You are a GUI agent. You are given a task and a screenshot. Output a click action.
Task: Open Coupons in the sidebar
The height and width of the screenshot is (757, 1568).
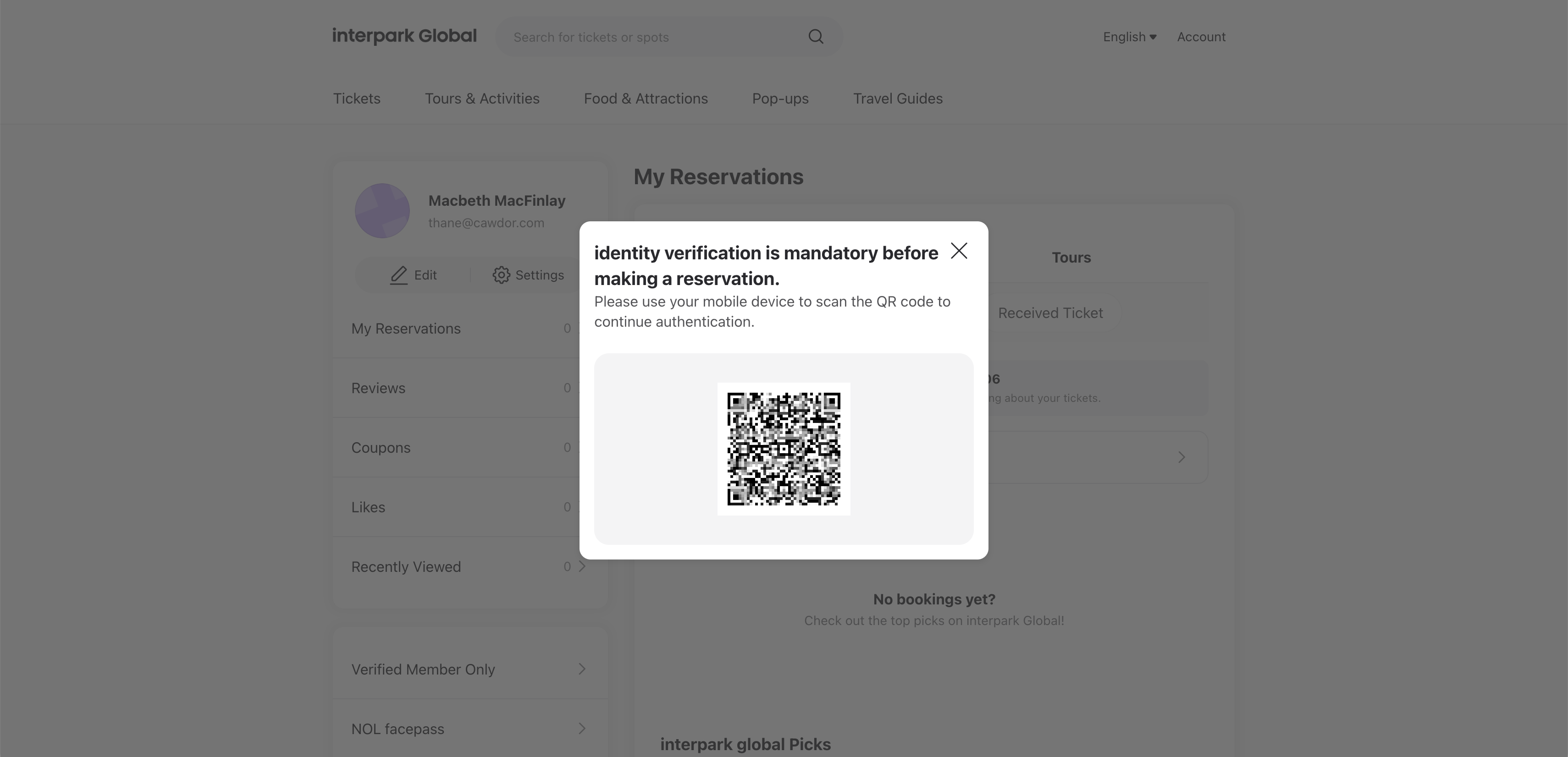point(381,448)
